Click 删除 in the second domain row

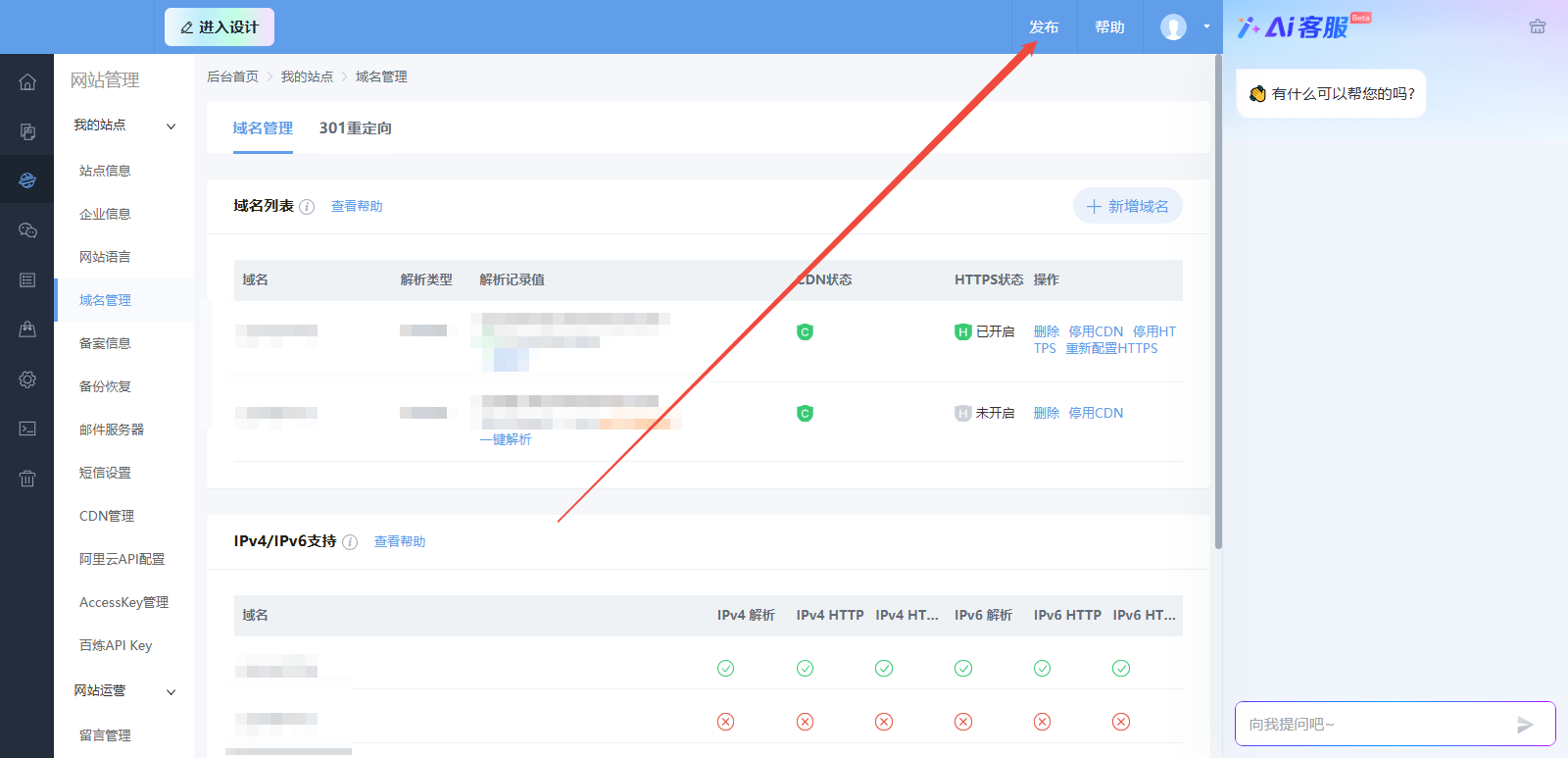coord(1047,414)
